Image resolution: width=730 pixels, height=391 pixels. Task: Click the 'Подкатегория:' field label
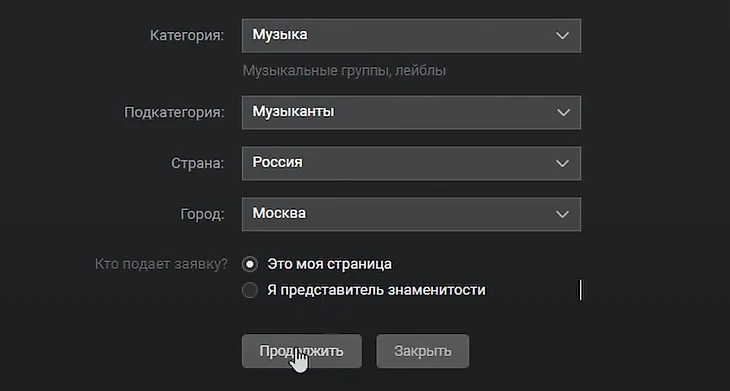pyautogui.click(x=174, y=113)
